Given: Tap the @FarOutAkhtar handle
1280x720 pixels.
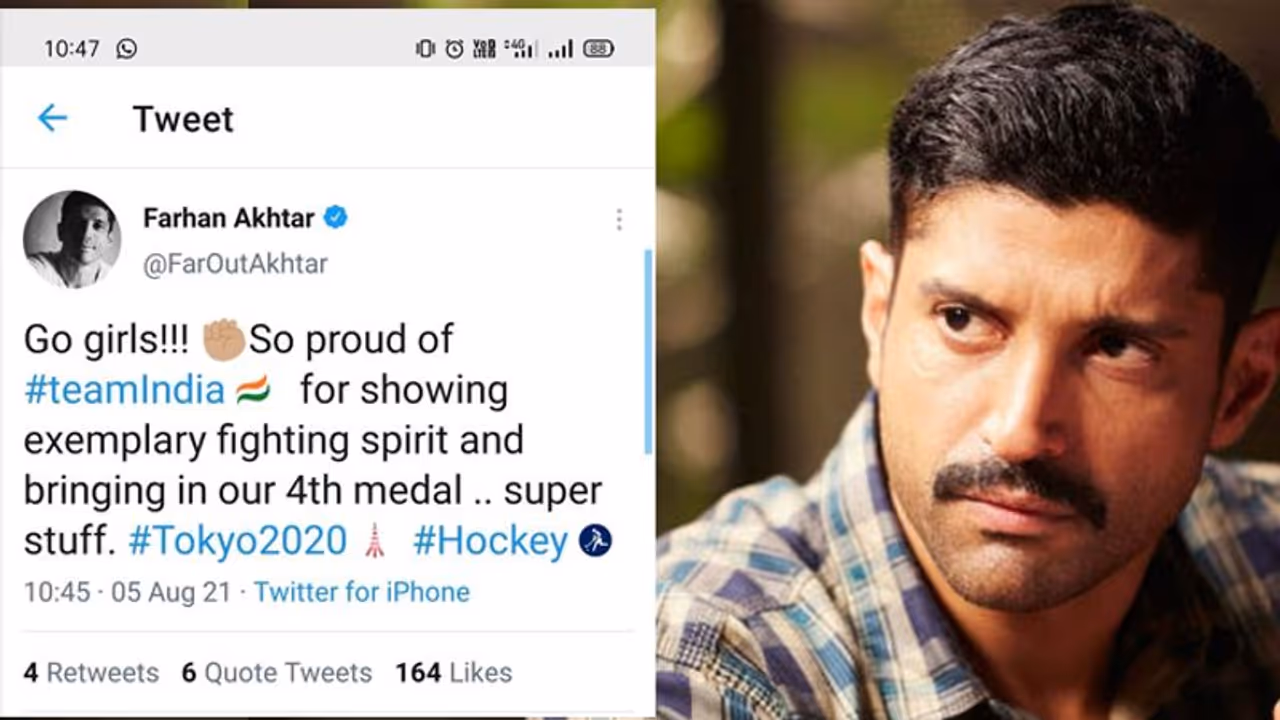Looking at the screenshot, I should pyautogui.click(x=235, y=264).
